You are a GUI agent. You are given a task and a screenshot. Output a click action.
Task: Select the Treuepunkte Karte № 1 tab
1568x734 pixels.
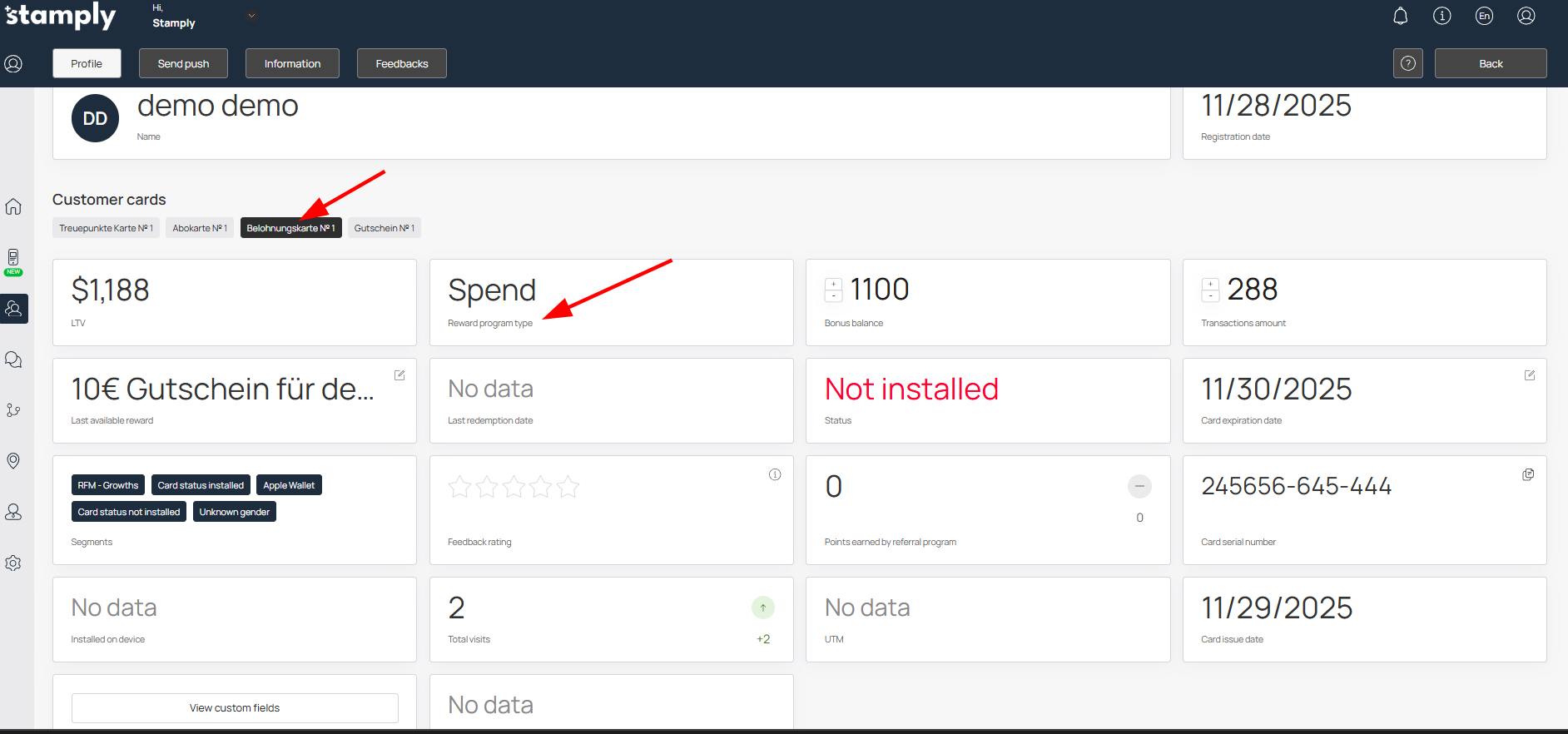click(106, 228)
